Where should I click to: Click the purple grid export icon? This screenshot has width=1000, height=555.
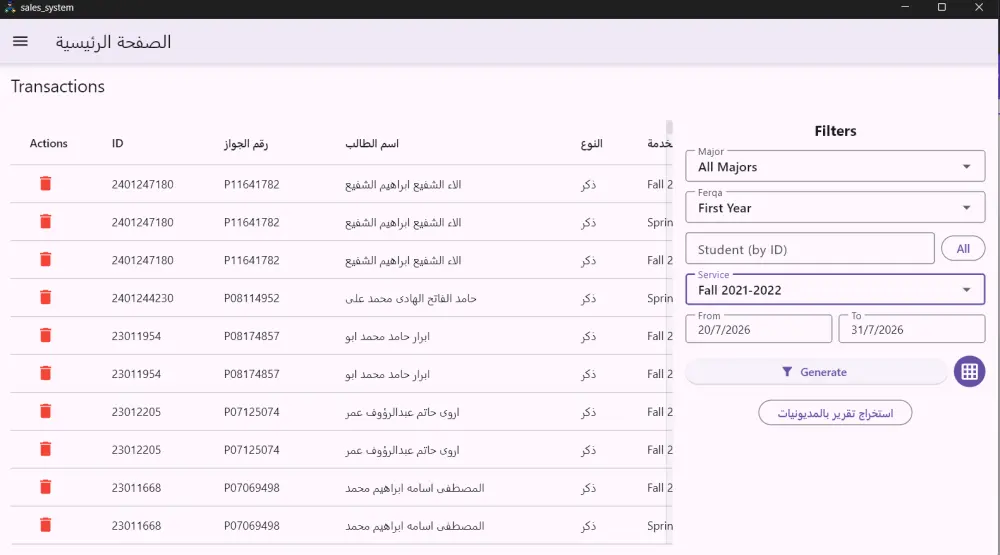tap(969, 372)
